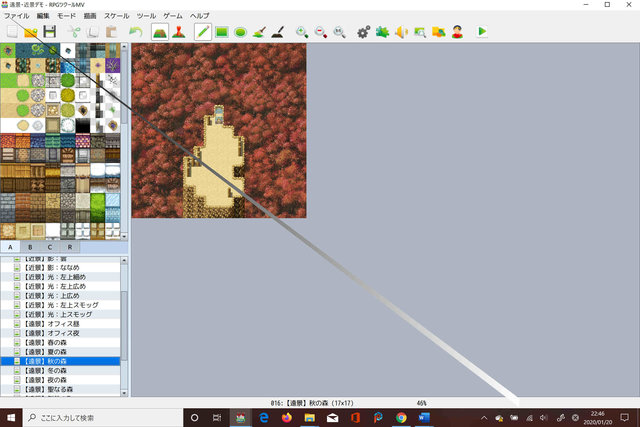
Task: Pick the solid black tile in palette
Action: [83, 125]
